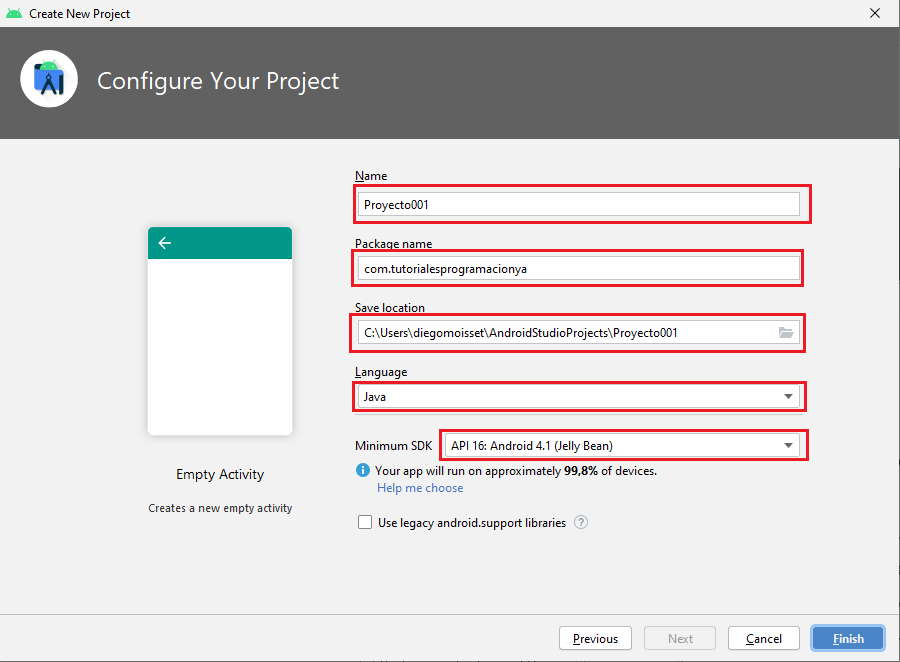Edit the Package name input field
The image size is (900, 662).
(x=579, y=268)
